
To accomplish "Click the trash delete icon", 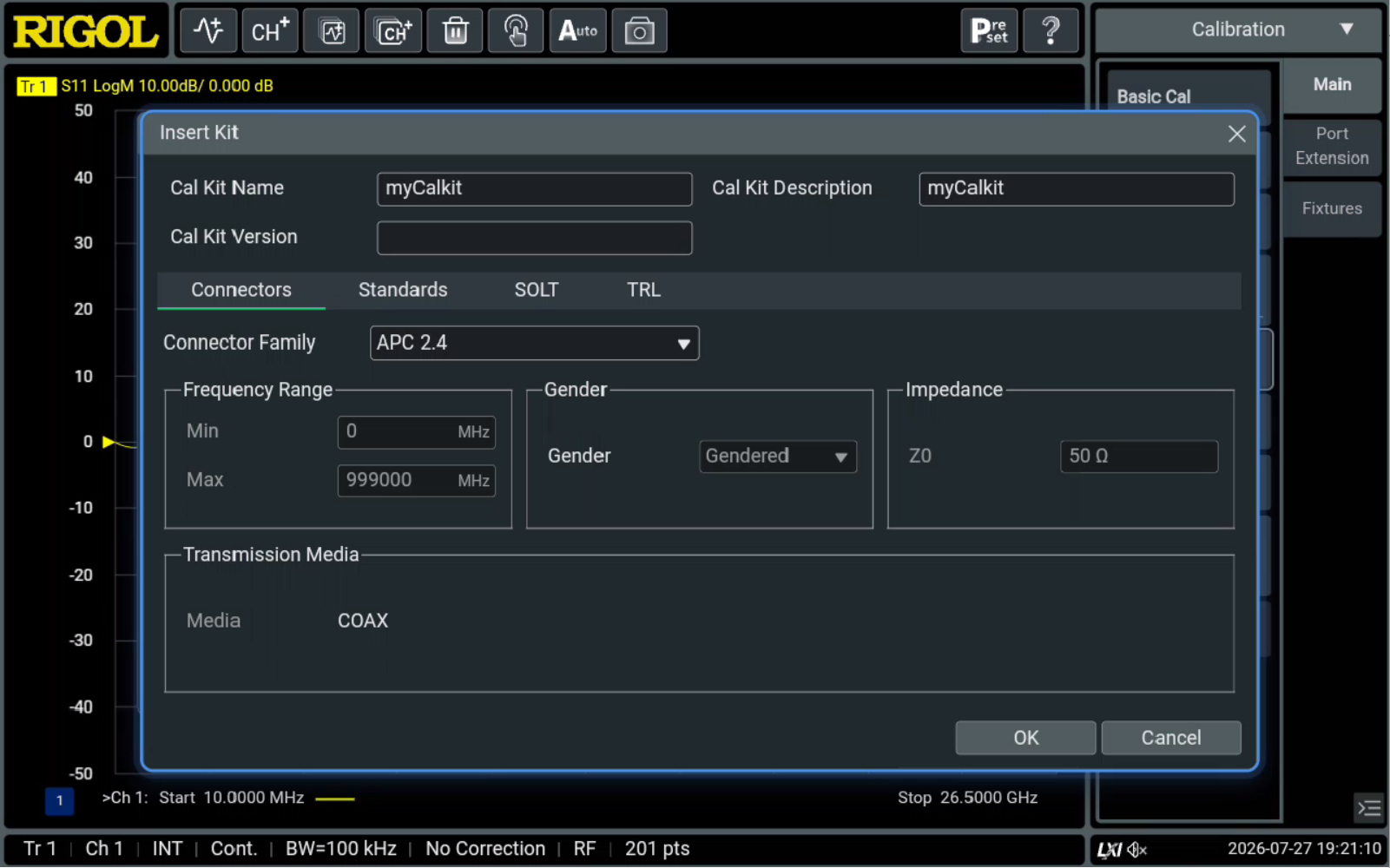I will click(x=455, y=31).
